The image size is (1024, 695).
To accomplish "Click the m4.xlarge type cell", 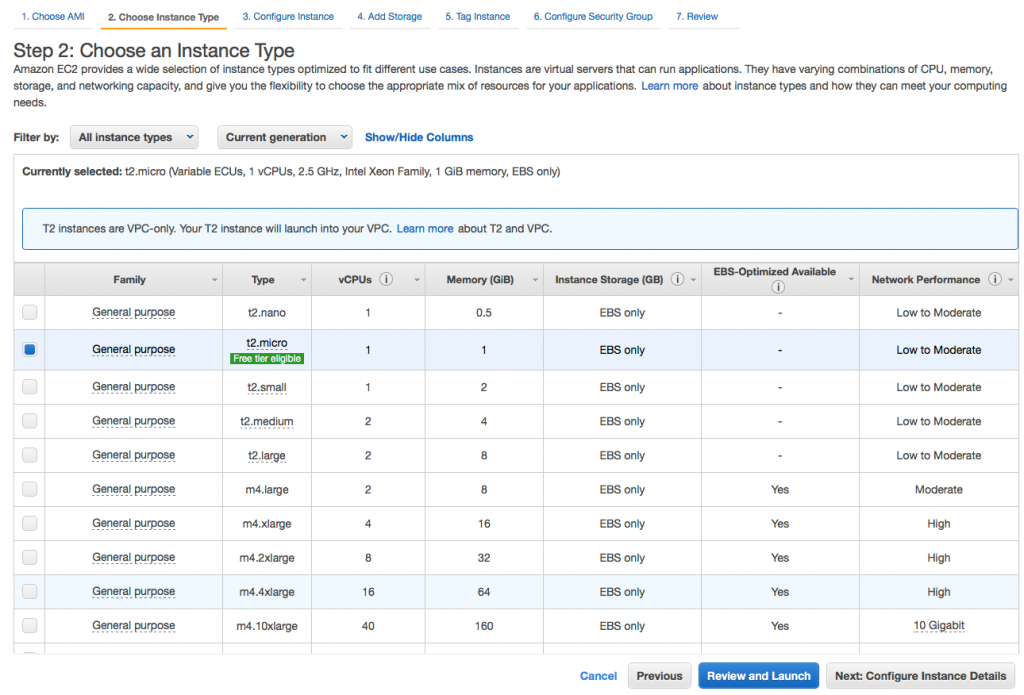I will (266, 523).
